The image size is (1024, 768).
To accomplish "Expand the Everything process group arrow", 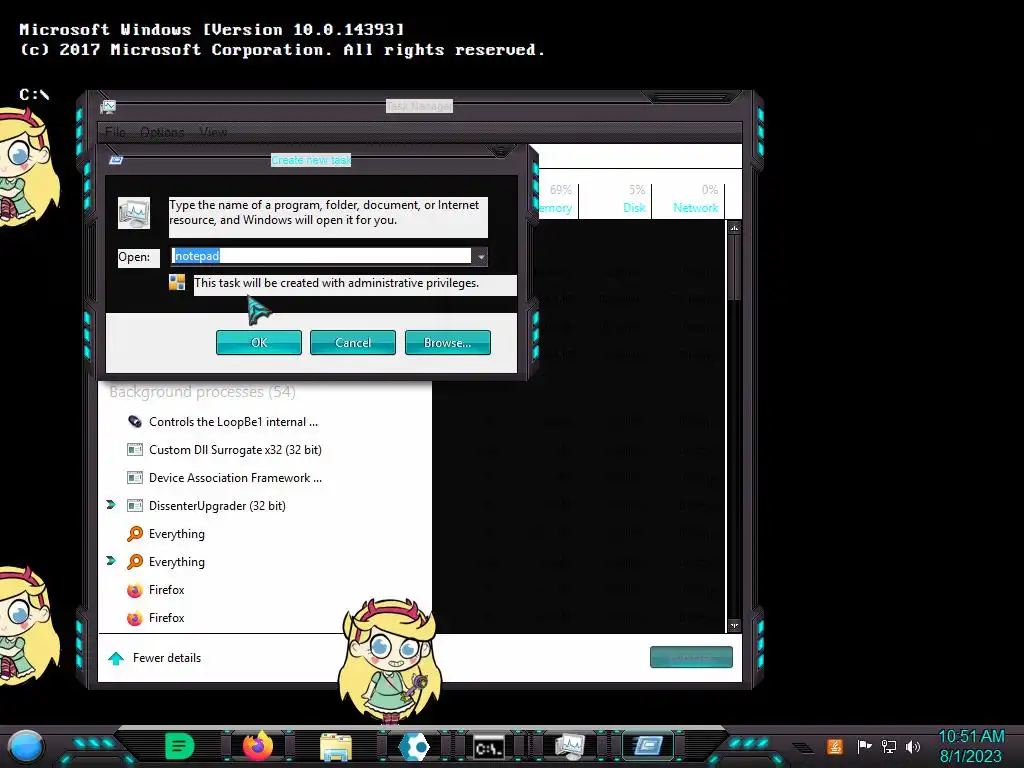I will (111, 561).
